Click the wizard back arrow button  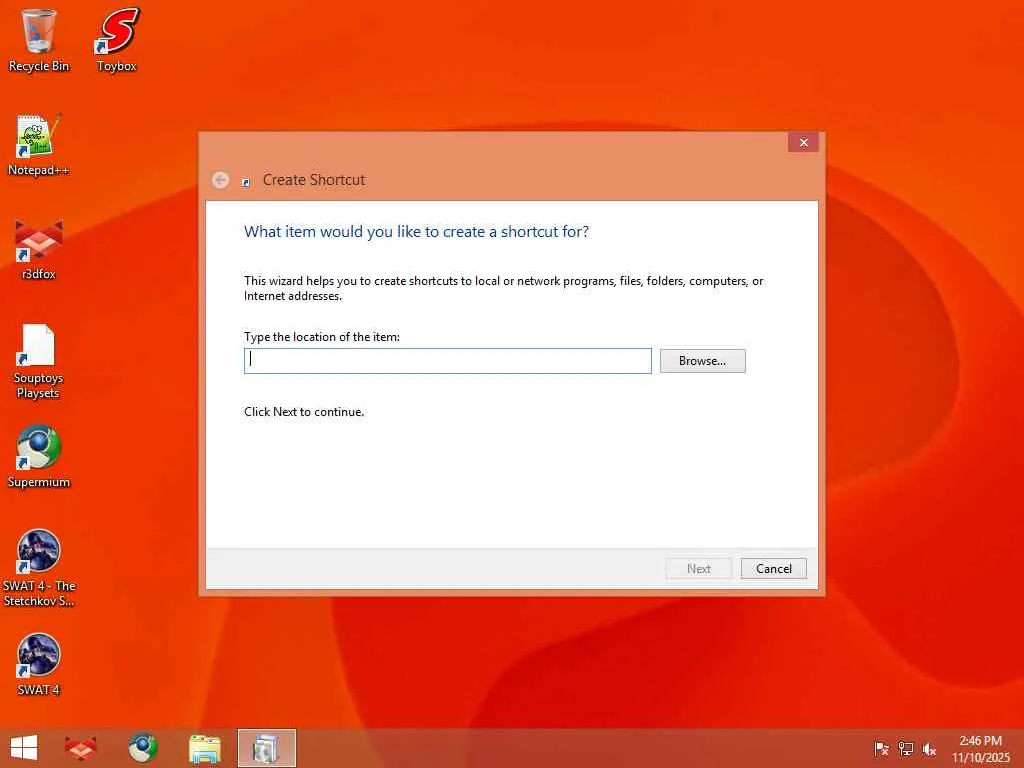coord(221,180)
